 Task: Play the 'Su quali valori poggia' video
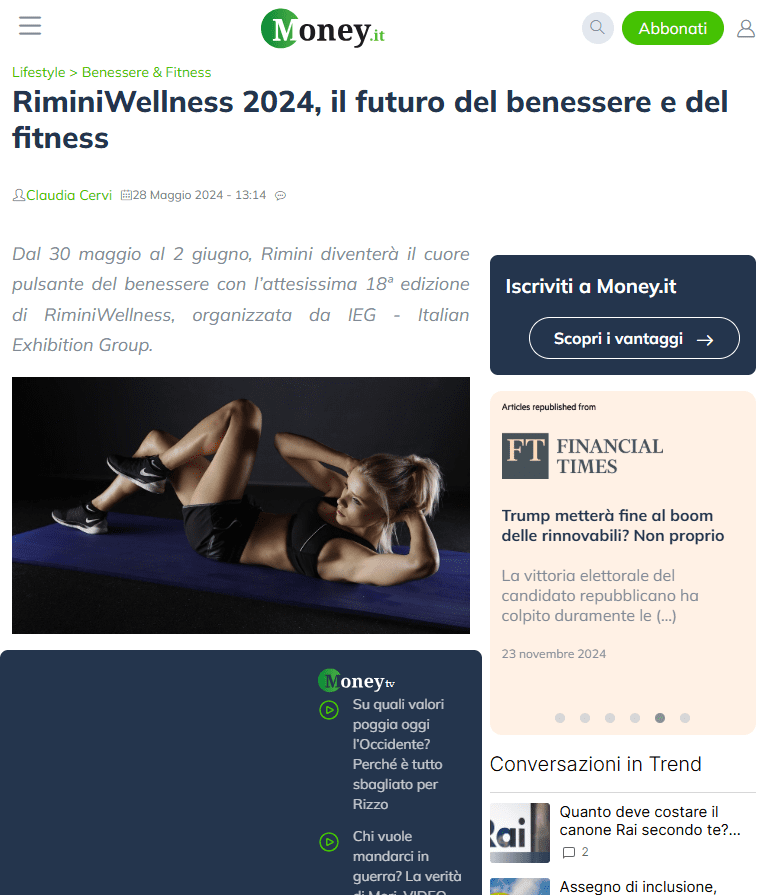coord(329,710)
